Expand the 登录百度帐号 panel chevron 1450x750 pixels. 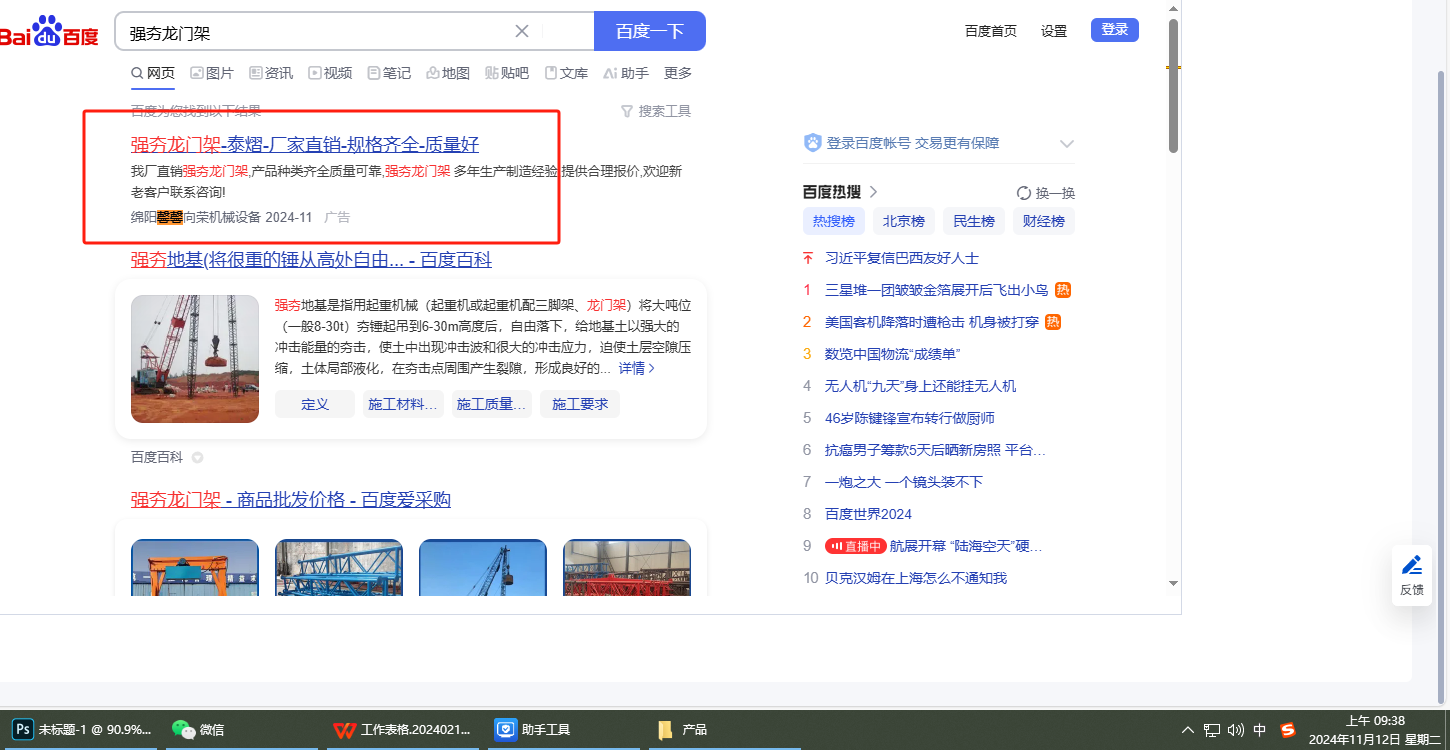pyautogui.click(x=1066, y=144)
